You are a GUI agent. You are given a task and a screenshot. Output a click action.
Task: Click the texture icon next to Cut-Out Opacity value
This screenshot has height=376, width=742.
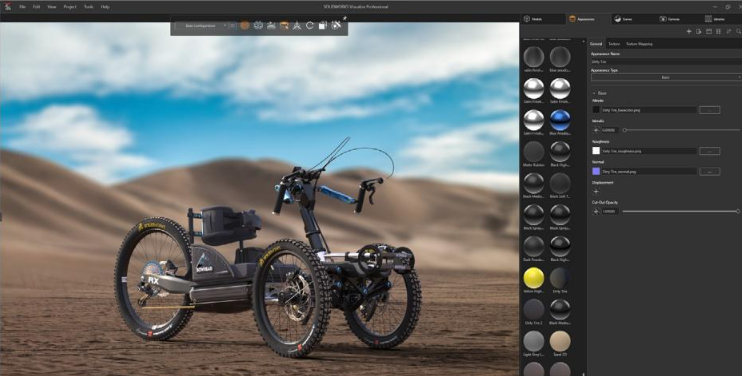(596, 211)
